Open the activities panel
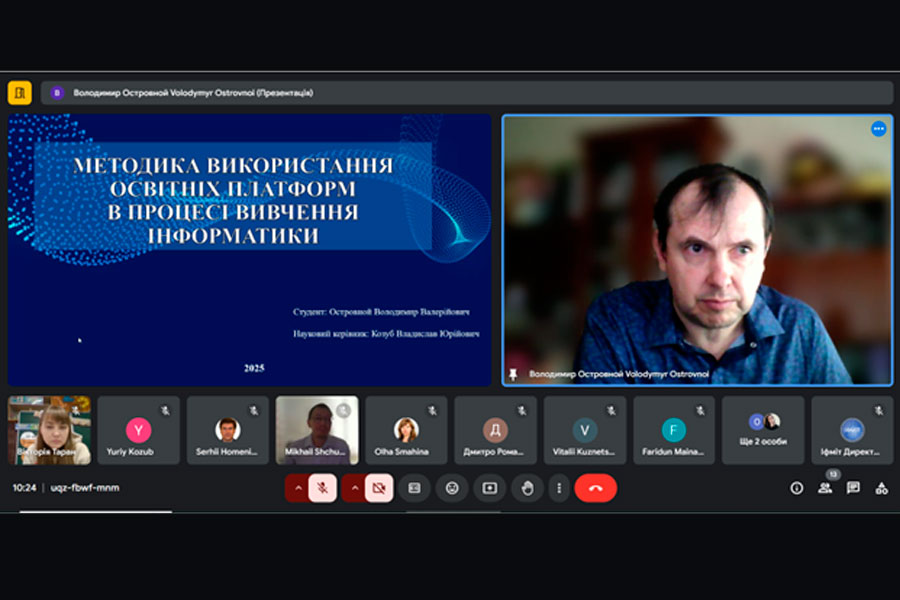This screenshot has height=600, width=900. pyautogui.click(x=881, y=488)
